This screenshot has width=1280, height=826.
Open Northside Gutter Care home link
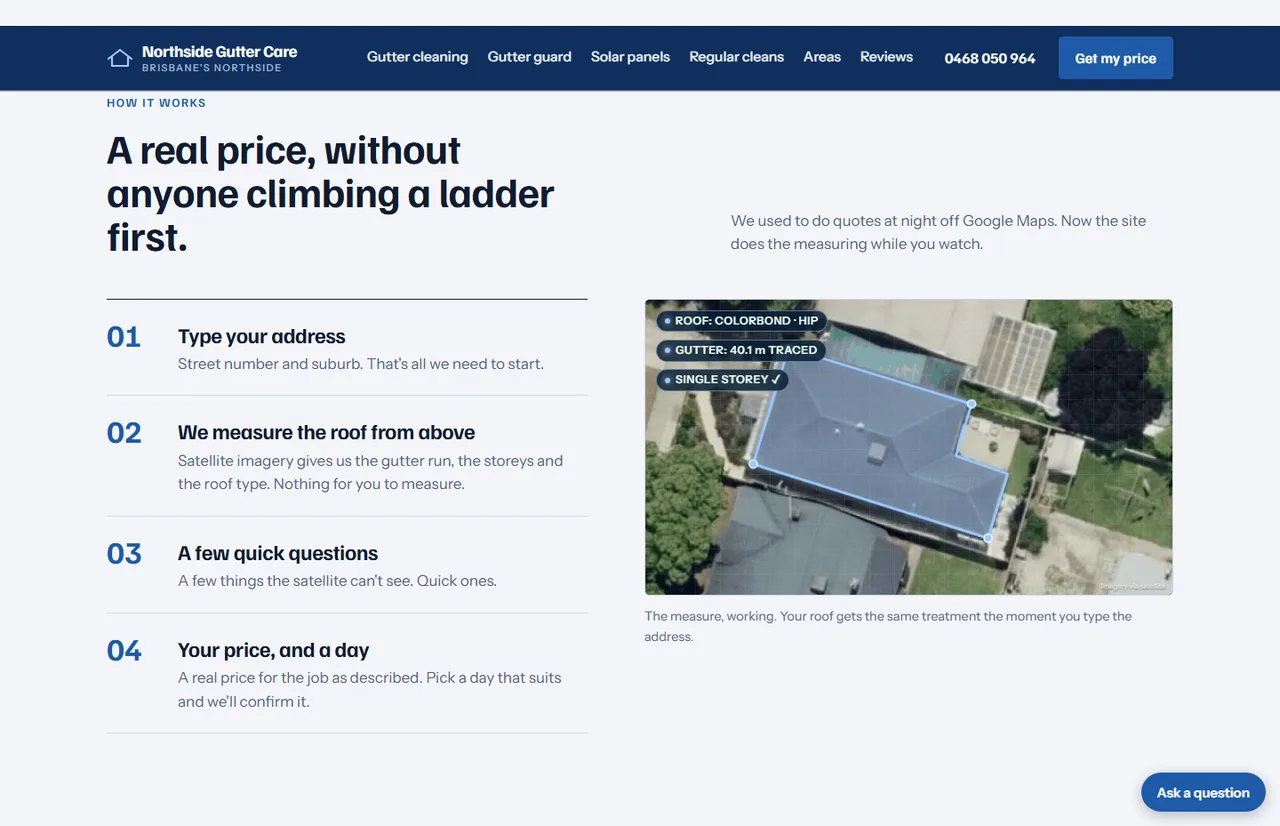(202, 58)
